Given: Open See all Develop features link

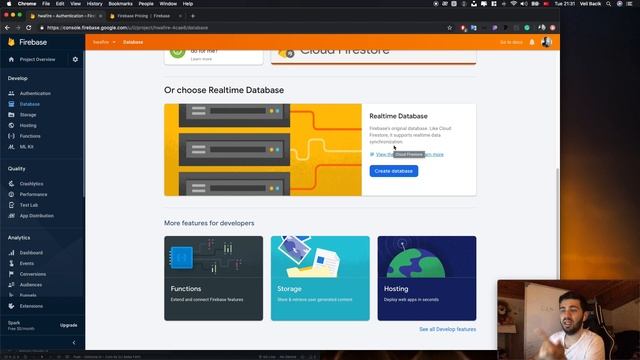Looking at the screenshot, I should [x=447, y=329].
